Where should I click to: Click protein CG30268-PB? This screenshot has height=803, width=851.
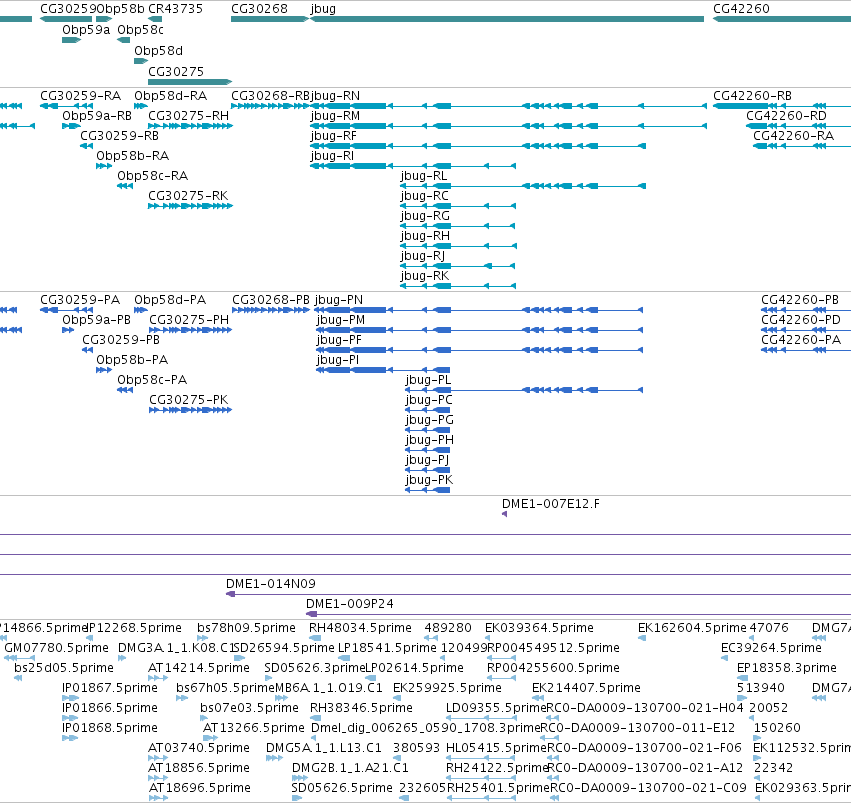point(271,300)
